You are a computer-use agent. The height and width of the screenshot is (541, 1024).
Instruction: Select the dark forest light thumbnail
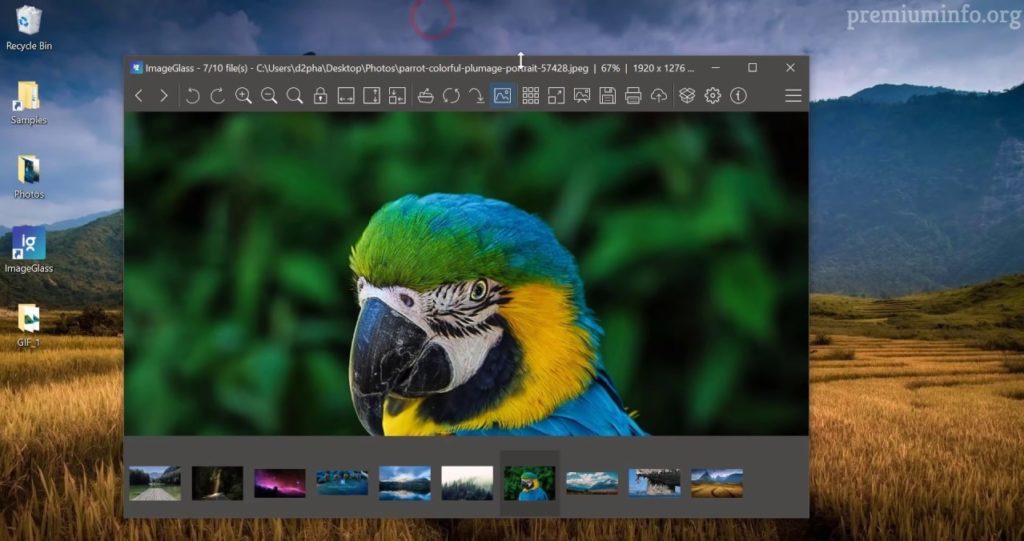217,483
